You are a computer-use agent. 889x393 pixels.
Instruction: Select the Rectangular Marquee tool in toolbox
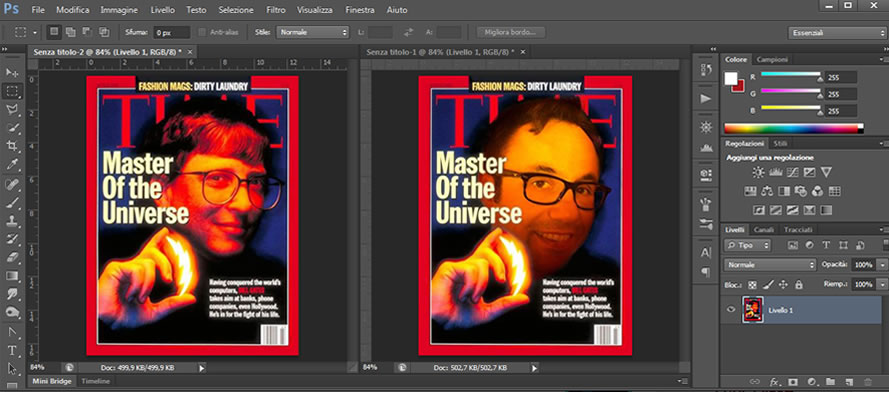[12, 91]
